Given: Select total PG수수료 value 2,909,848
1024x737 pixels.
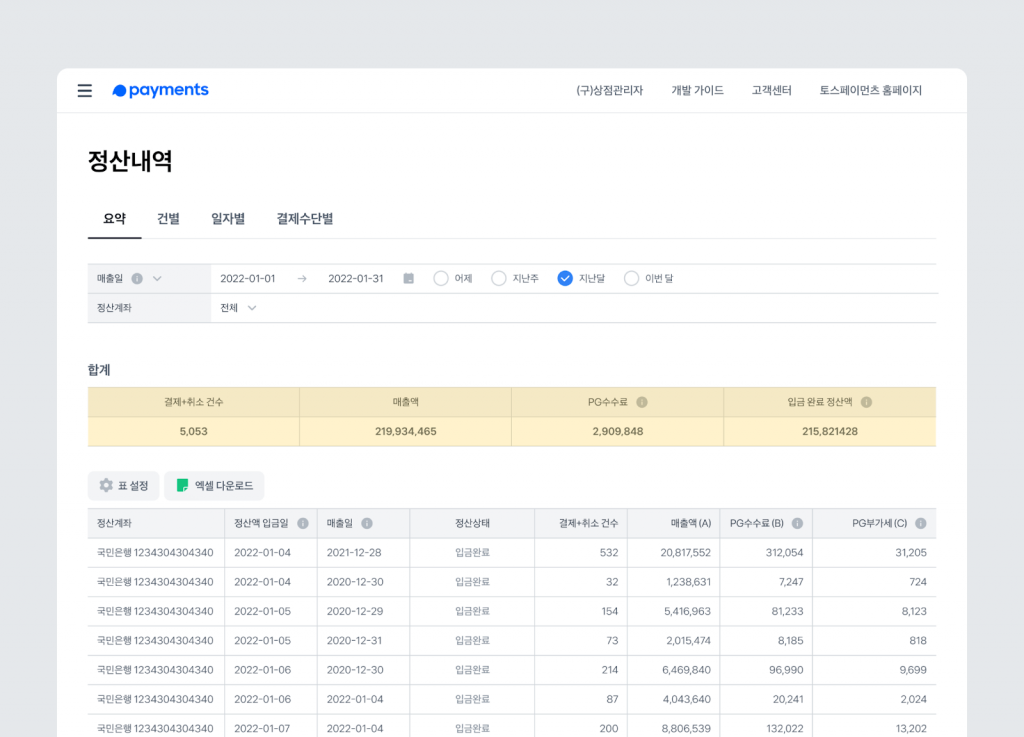Looking at the screenshot, I should [x=618, y=431].
